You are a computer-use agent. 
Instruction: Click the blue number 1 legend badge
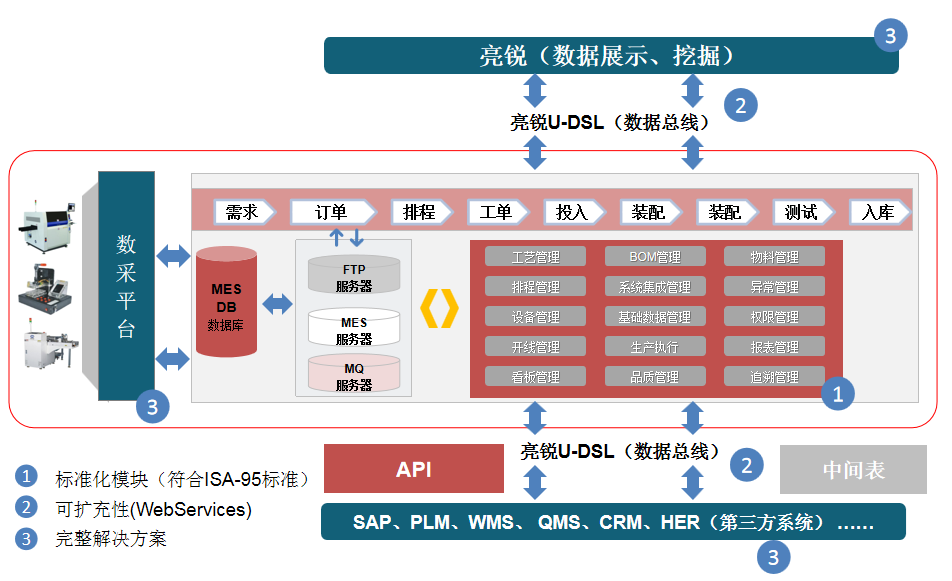click(26, 478)
